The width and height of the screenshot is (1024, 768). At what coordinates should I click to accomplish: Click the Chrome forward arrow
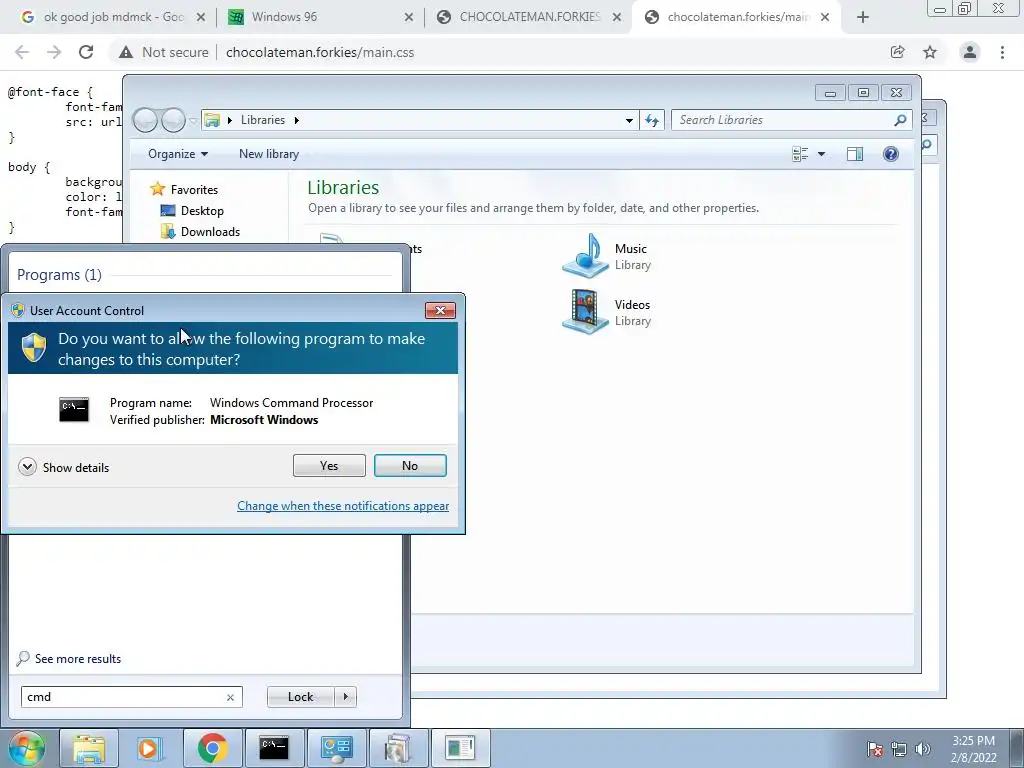[x=54, y=52]
